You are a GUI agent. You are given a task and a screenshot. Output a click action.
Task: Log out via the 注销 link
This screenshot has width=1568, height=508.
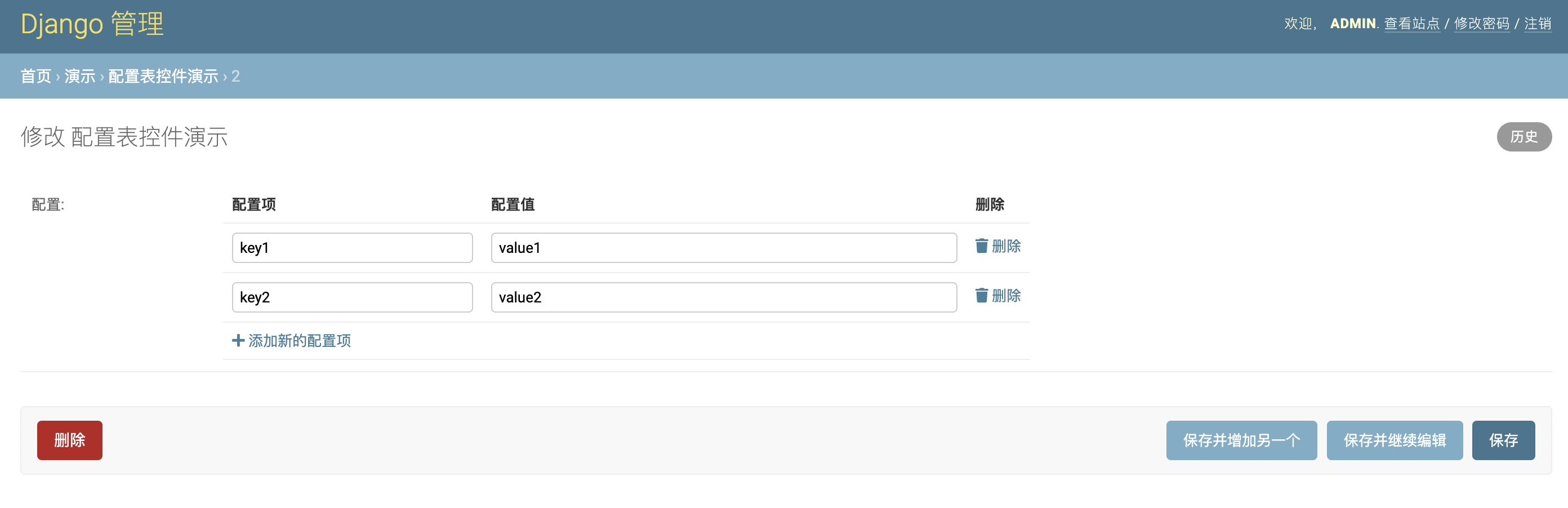(x=1537, y=24)
